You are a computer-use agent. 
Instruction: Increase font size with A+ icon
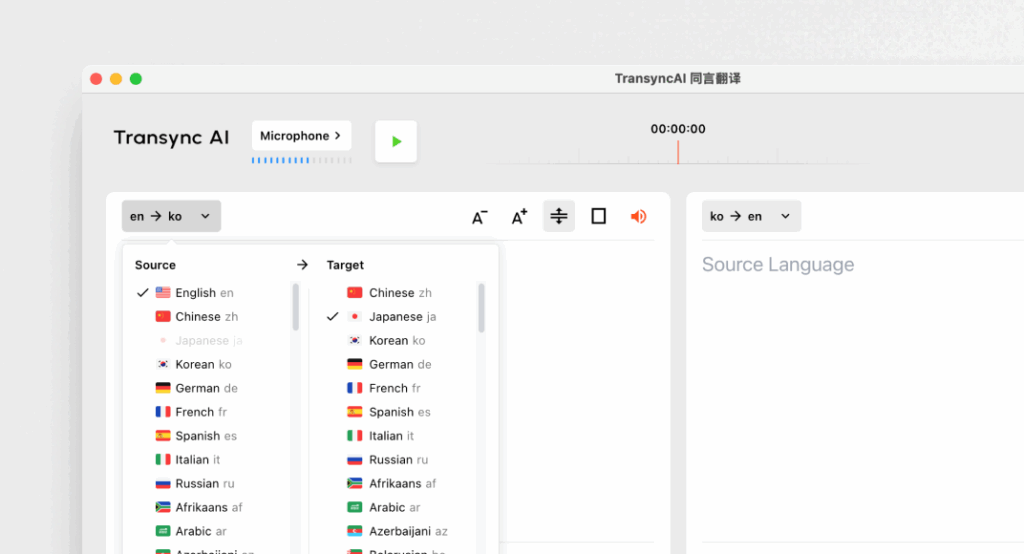click(519, 217)
